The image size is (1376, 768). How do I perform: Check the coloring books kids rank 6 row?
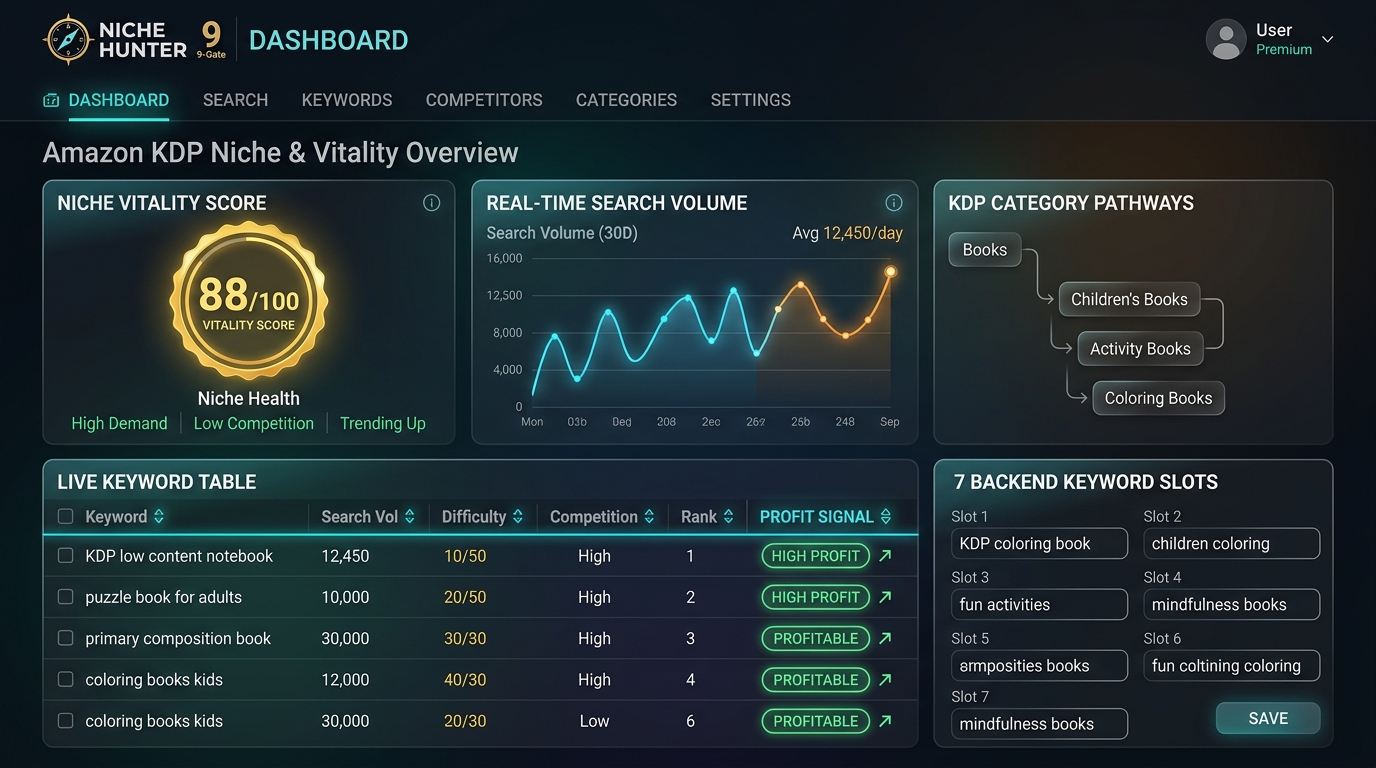(66, 721)
